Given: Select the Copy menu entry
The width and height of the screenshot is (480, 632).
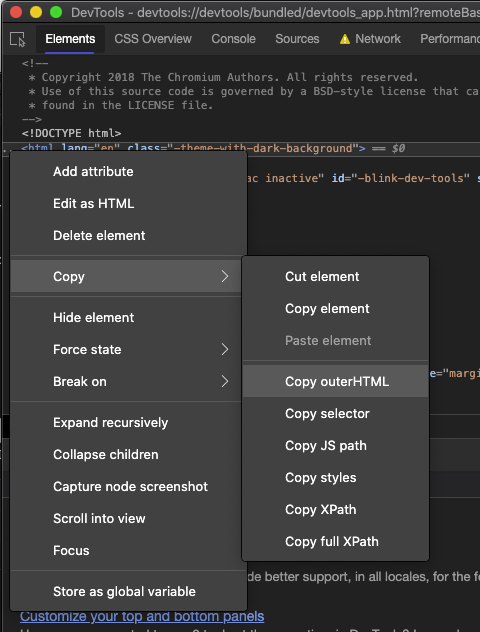Looking at the screenshot, I should coord(126,276).
